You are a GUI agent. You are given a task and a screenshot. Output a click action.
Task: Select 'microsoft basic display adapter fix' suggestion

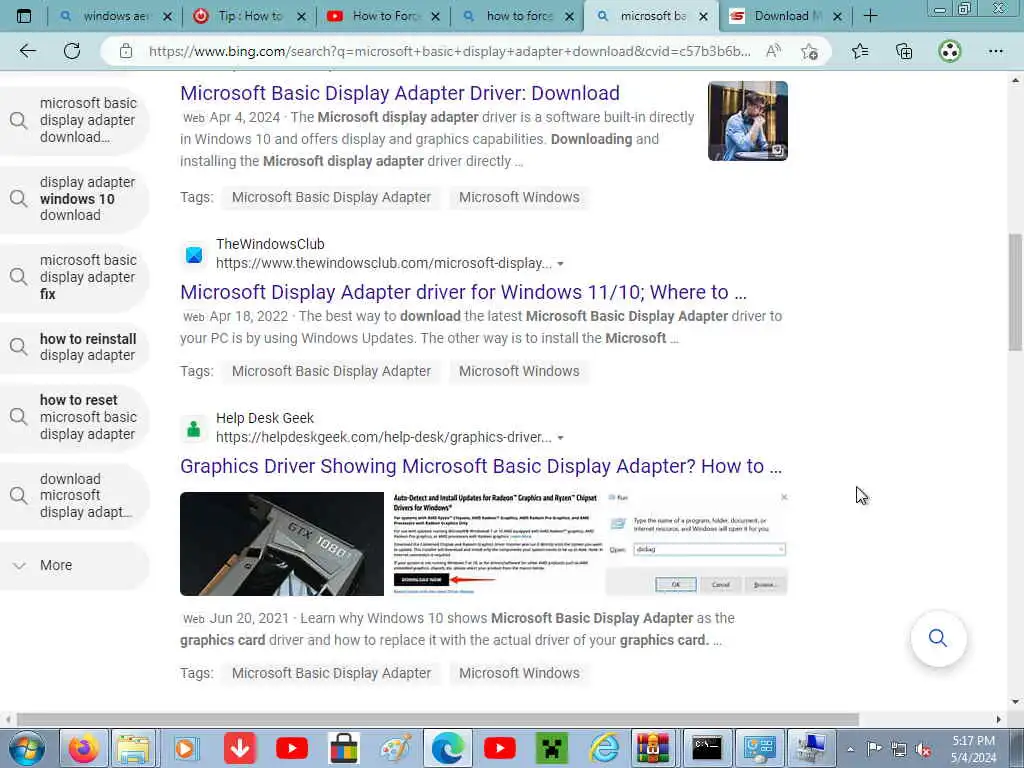75,277
